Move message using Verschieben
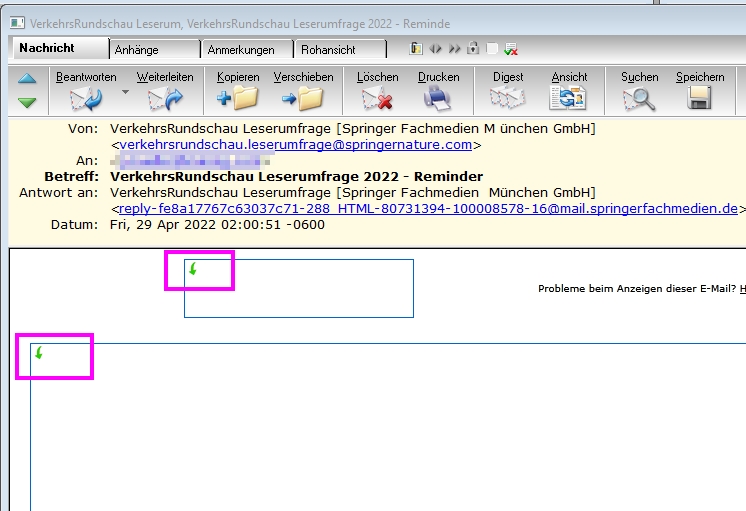746x511 pixels. (303, 97)
